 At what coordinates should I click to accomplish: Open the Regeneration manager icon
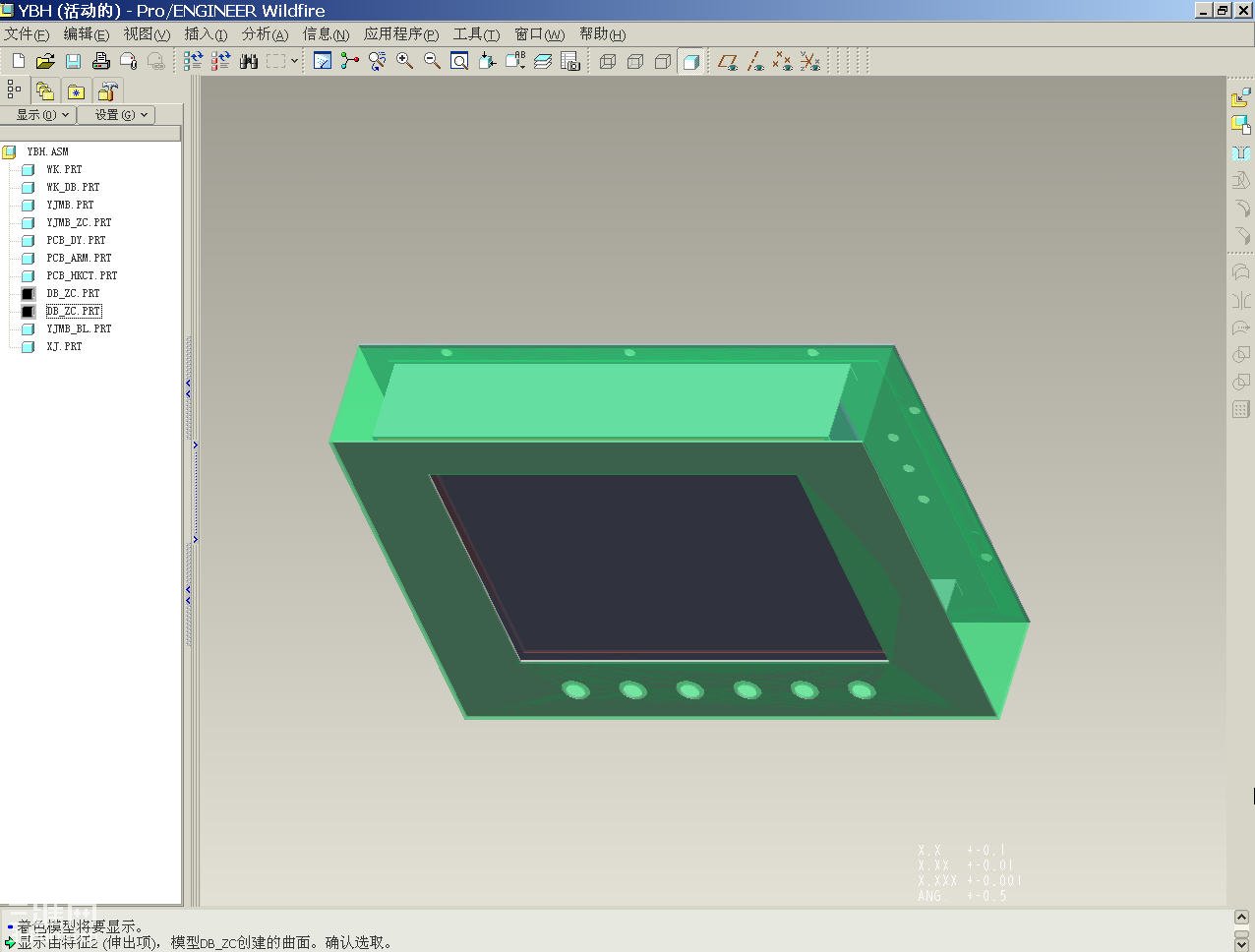tap(220, 61)
